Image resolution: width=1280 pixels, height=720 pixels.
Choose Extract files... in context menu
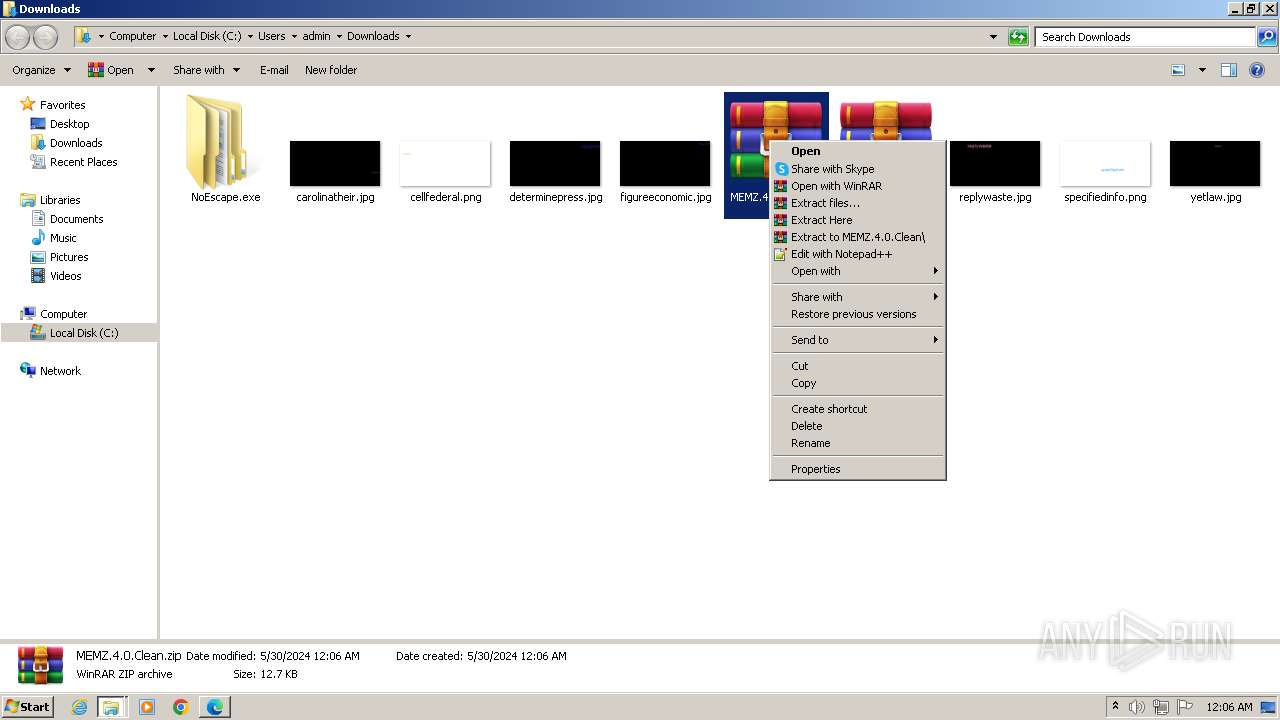(x=857, y=203)
